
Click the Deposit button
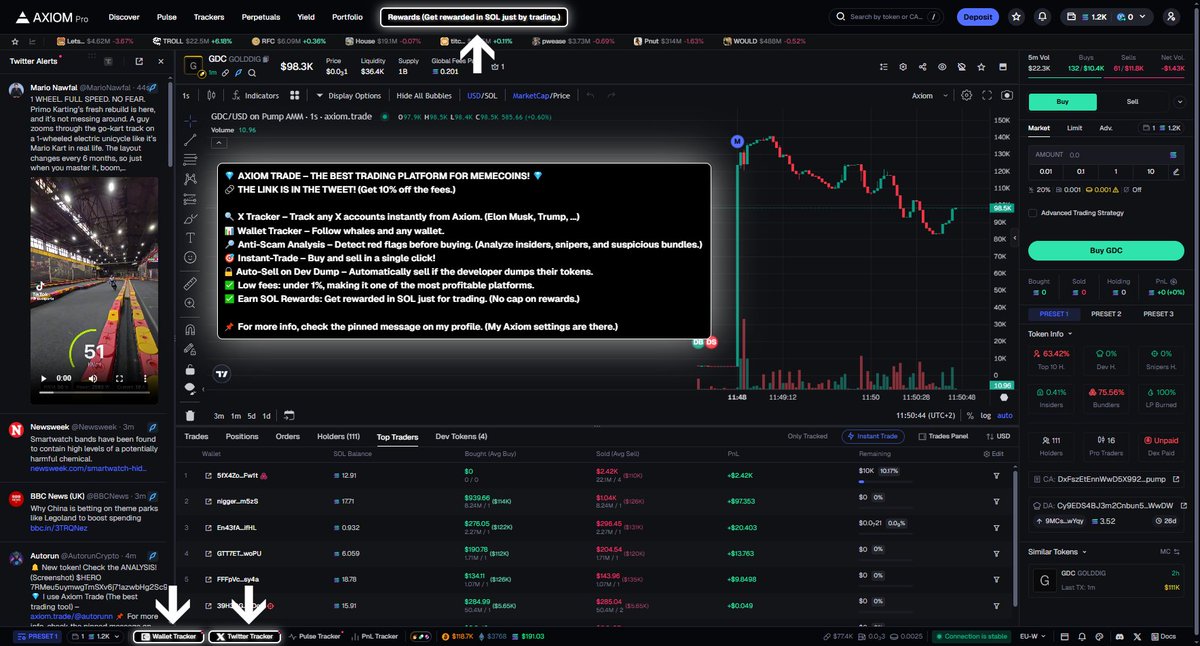(x=977, y=17)
